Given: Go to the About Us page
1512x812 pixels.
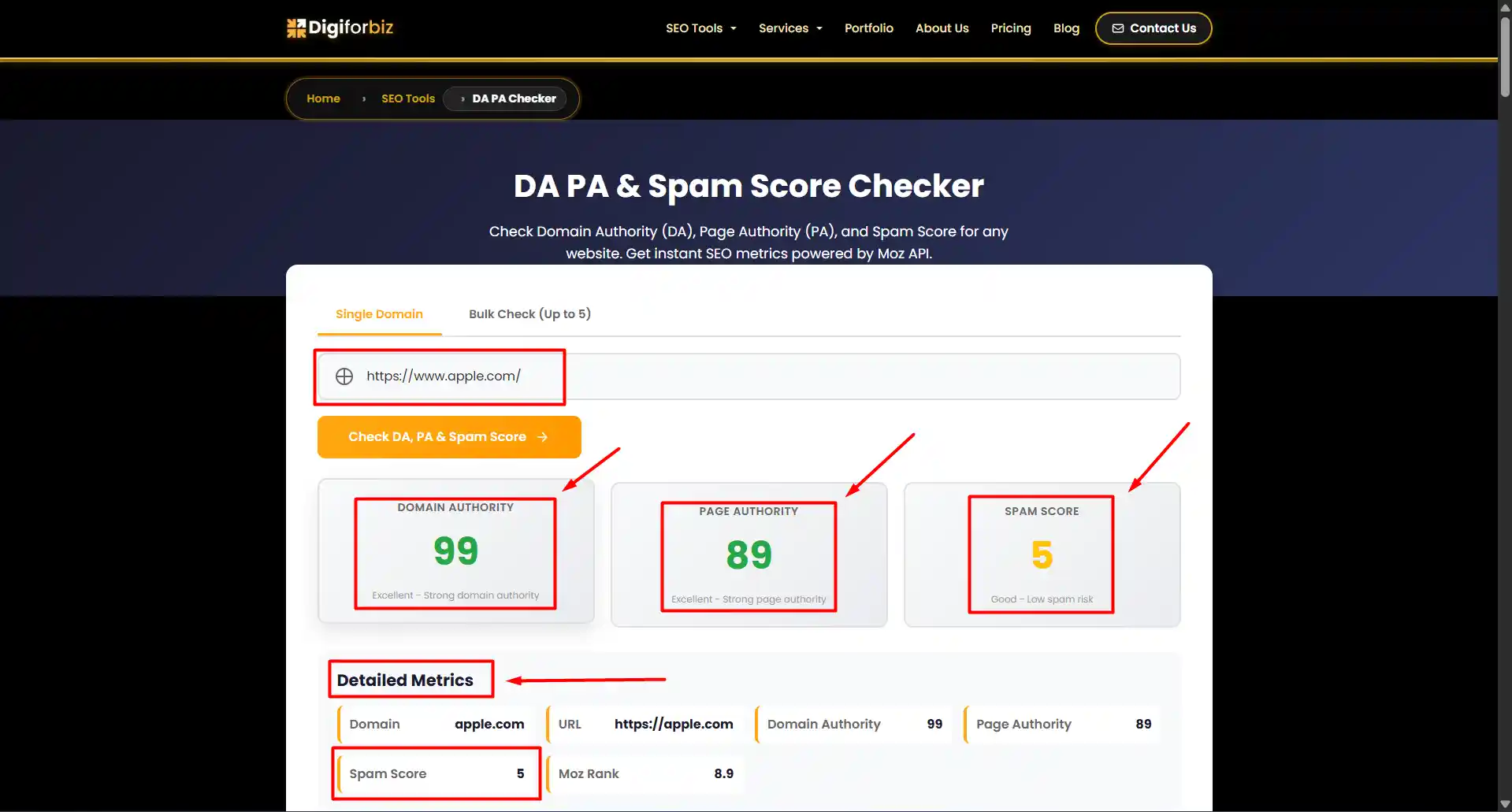Looking at the screenshot, I should click(942, 28).
